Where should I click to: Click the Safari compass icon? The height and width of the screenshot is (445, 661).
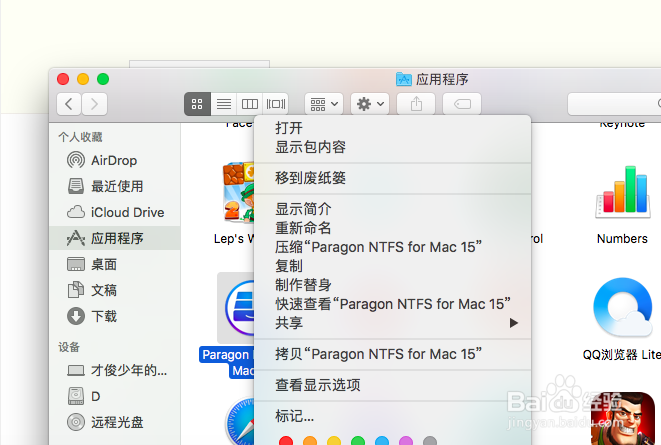coord(240,421)
